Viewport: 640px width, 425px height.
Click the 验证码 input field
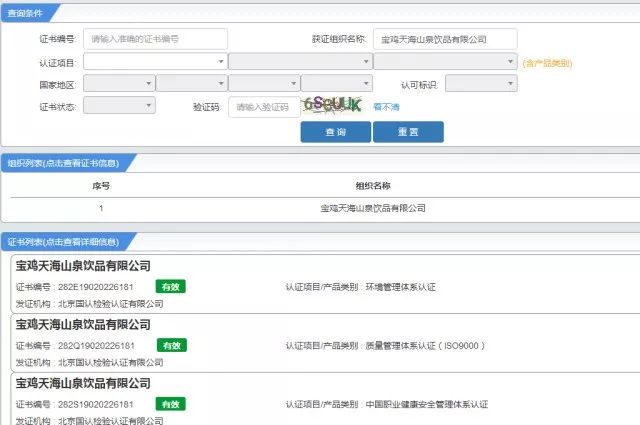(x=264, y=107)
